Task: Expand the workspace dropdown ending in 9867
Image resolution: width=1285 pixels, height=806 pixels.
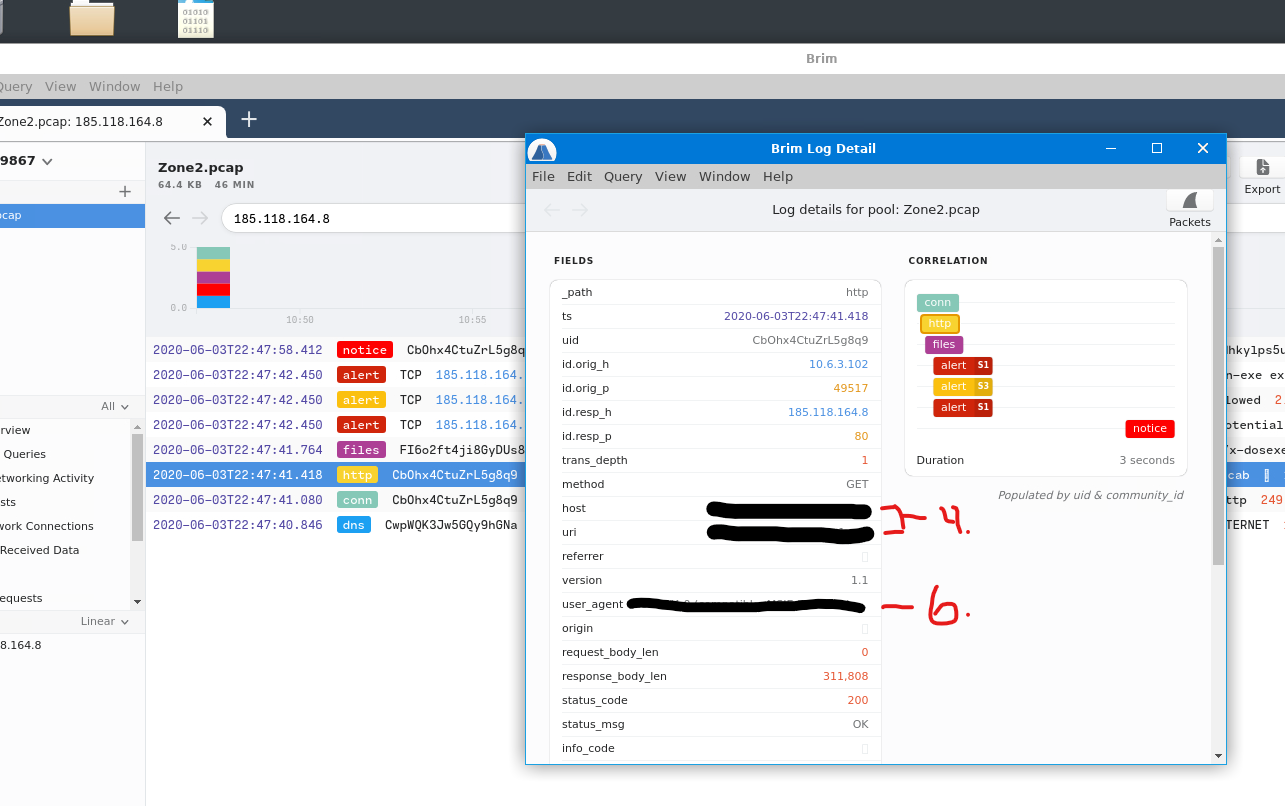Action: [27, 161]
